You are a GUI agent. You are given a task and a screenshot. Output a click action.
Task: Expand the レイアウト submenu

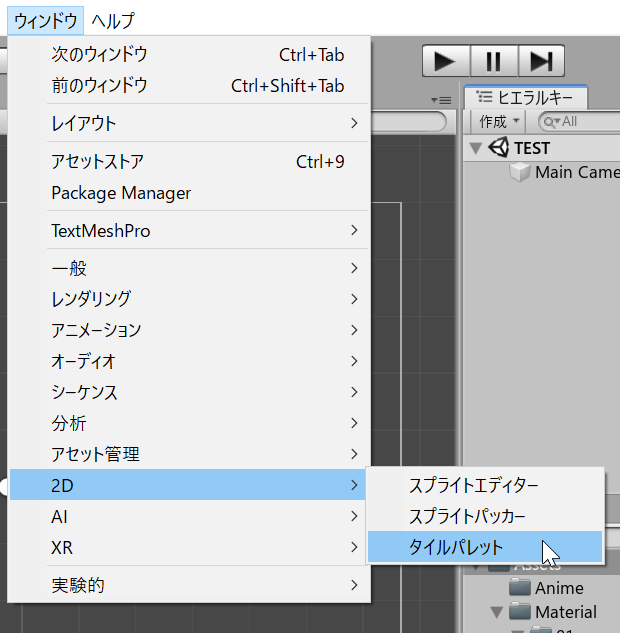(x=190, y=123)
